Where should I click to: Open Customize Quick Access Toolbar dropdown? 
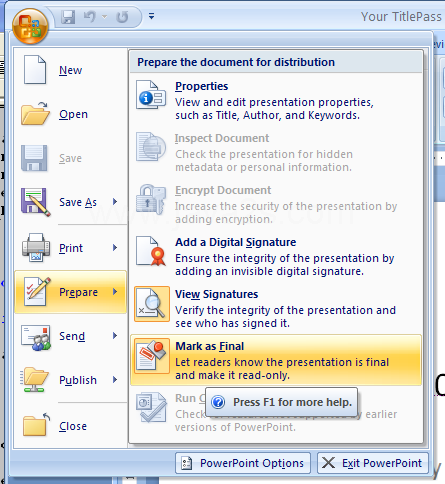point(151,16)
